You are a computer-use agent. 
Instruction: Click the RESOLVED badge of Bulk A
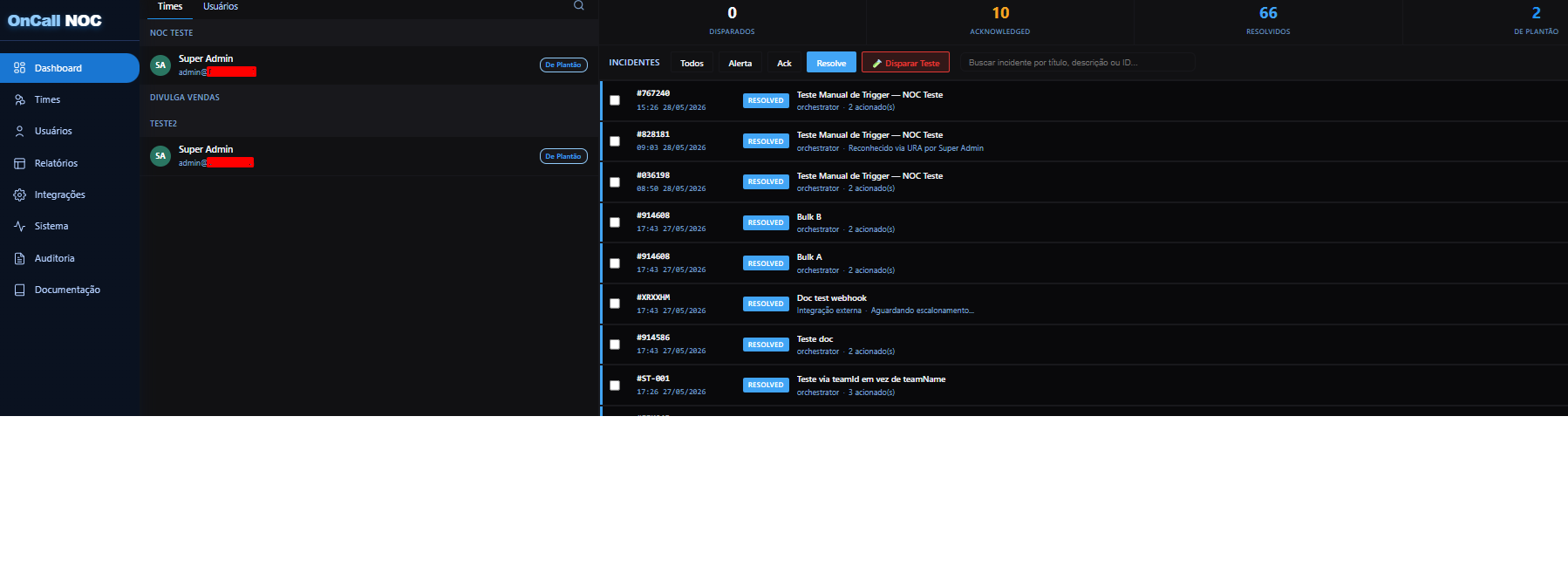tap(766, 263)
